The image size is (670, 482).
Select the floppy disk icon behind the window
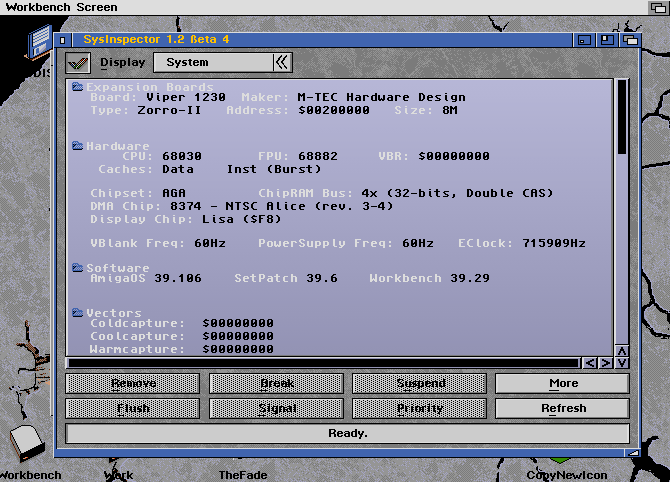(x=40, y=43)
